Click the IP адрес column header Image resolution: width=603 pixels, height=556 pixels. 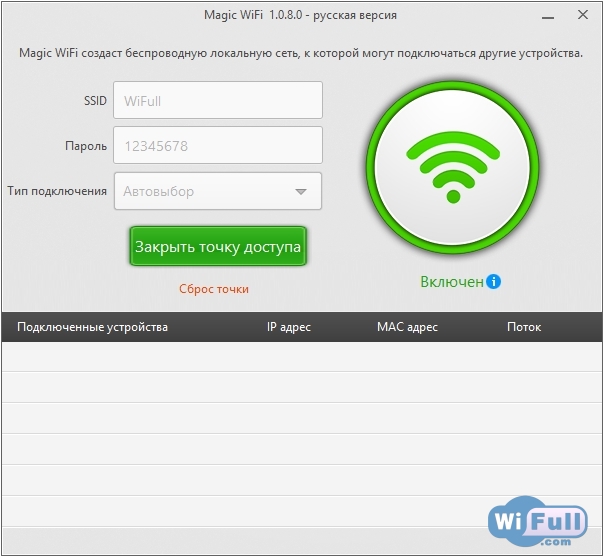[289, 327]
